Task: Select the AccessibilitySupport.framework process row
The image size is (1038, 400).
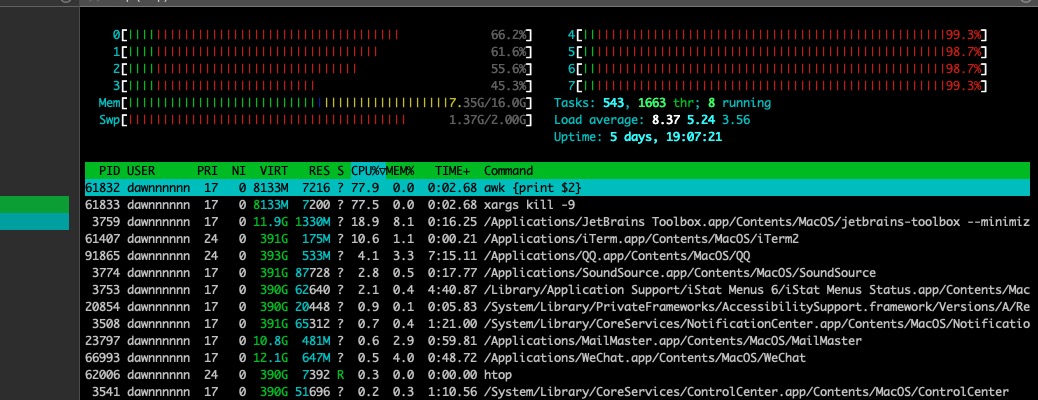Action: coord(557,307)
